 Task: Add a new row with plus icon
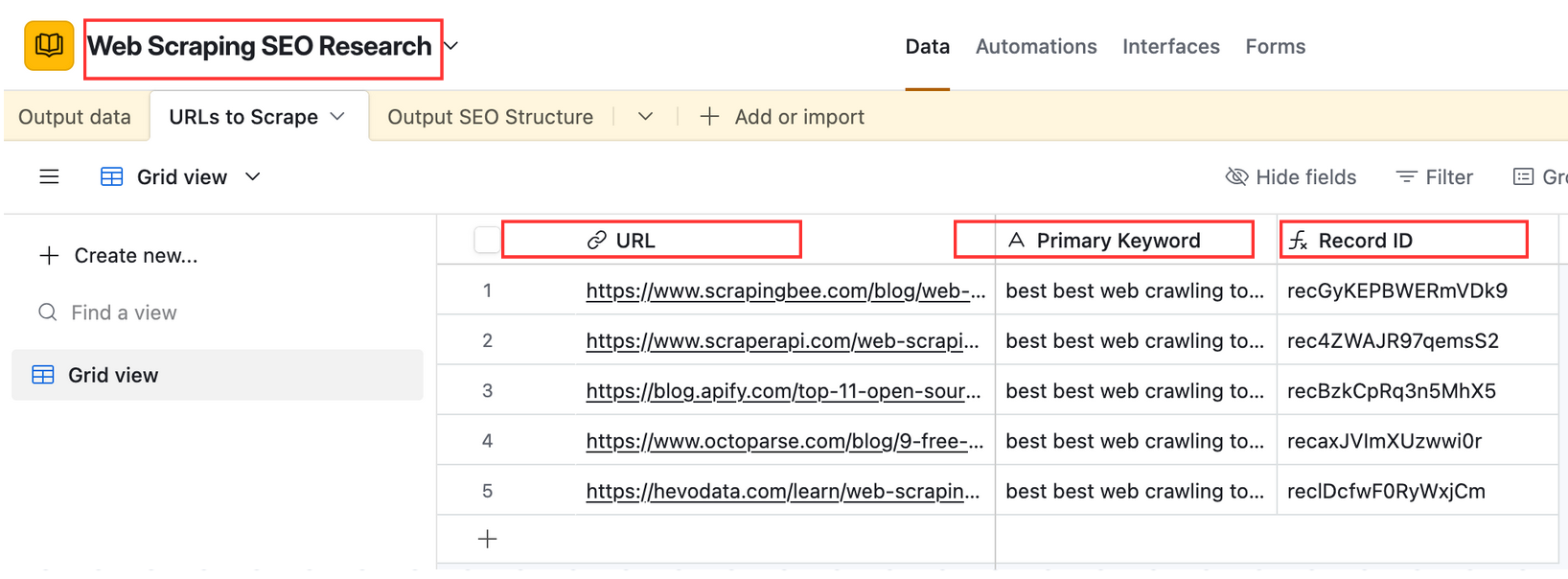tap(487, 540)
